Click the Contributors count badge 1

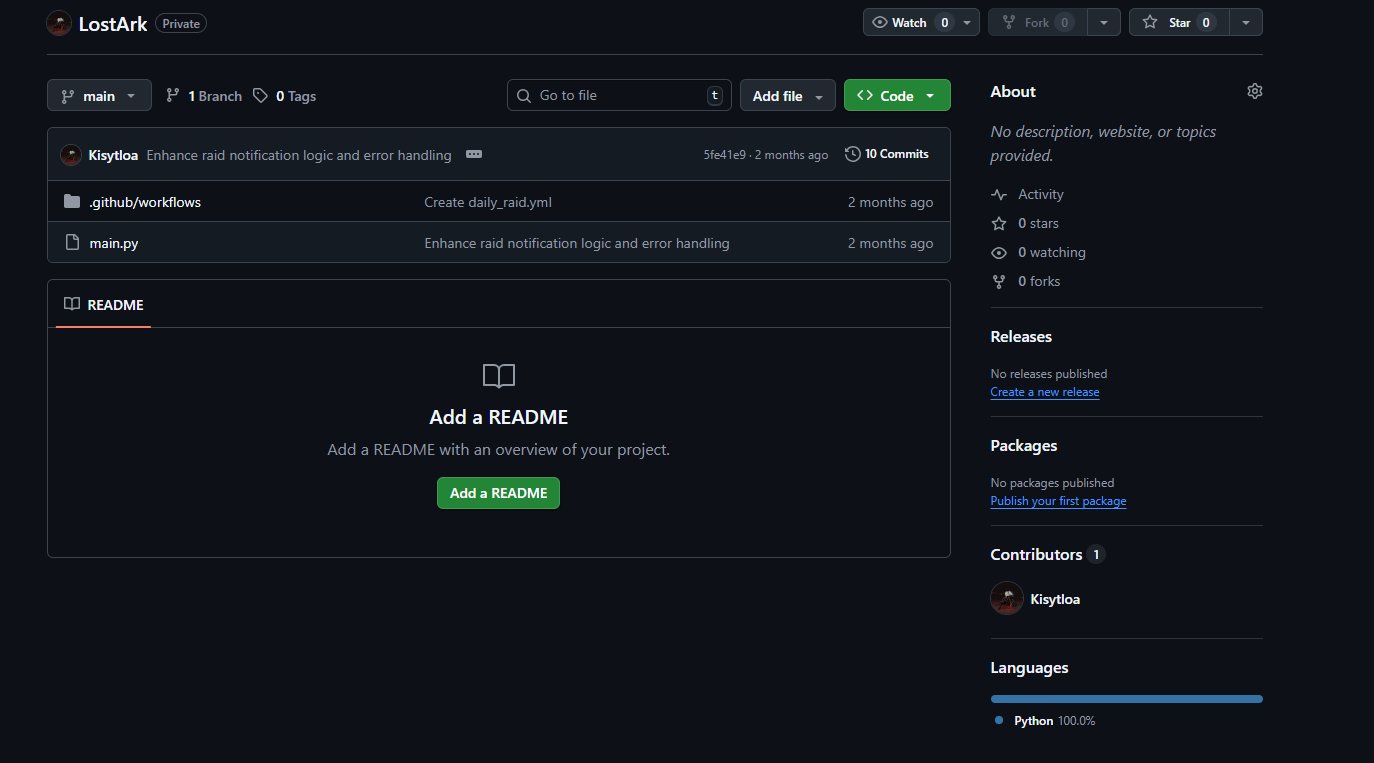pos(1096,555)
